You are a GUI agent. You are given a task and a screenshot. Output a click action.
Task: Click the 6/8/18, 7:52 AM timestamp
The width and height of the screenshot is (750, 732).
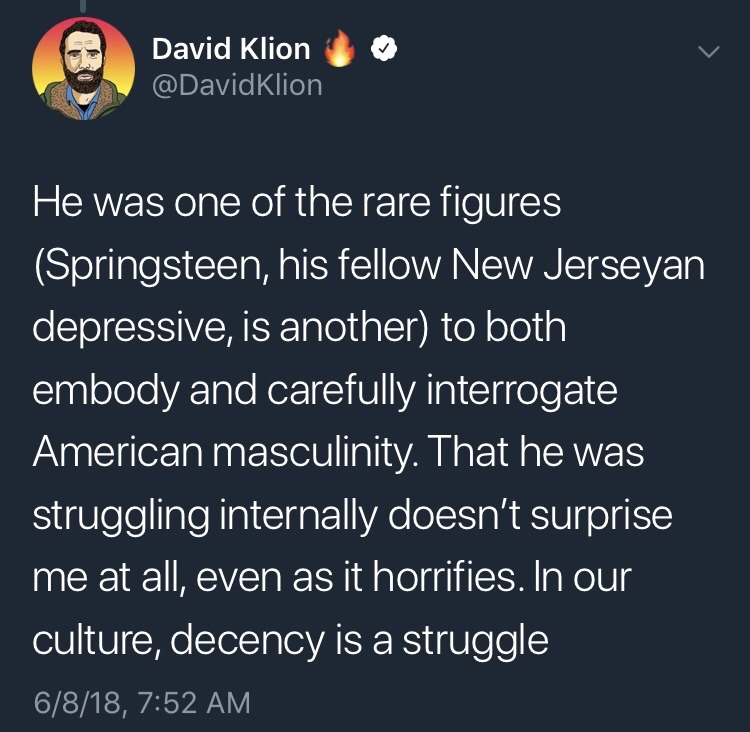(141, 702)
